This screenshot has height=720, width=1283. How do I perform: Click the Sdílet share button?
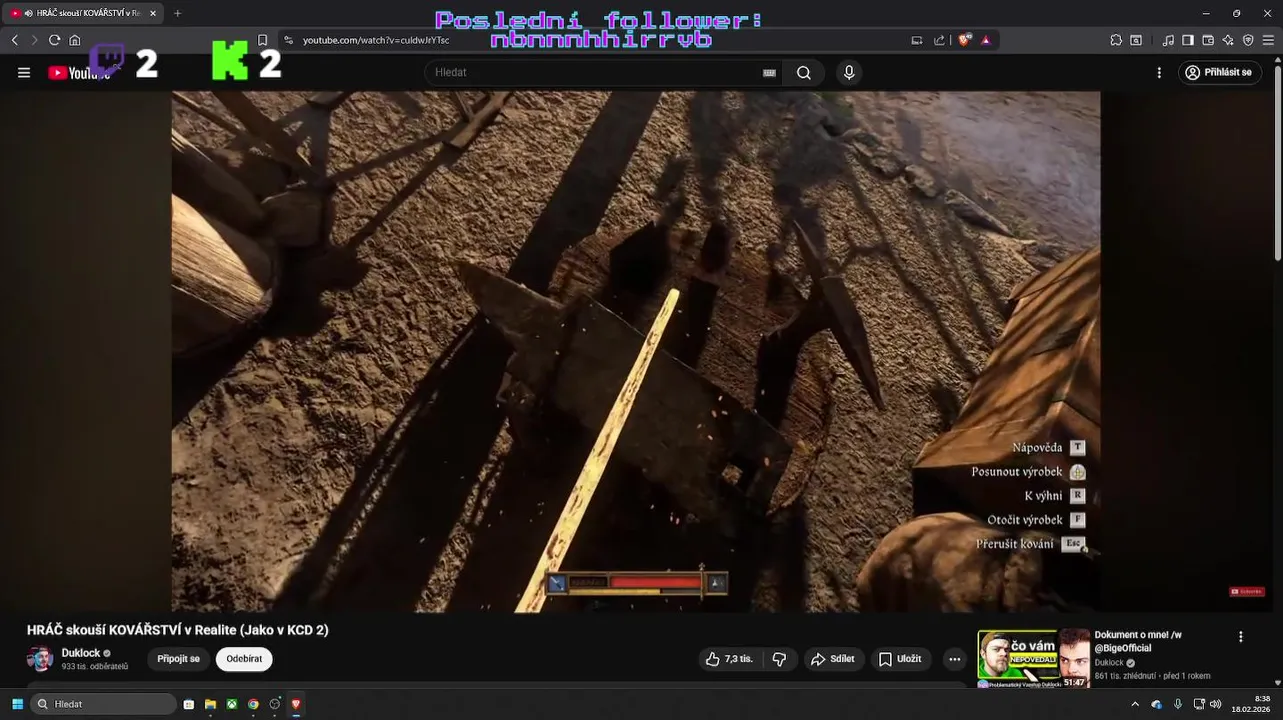pyautogui.click(x=833, y=659)
